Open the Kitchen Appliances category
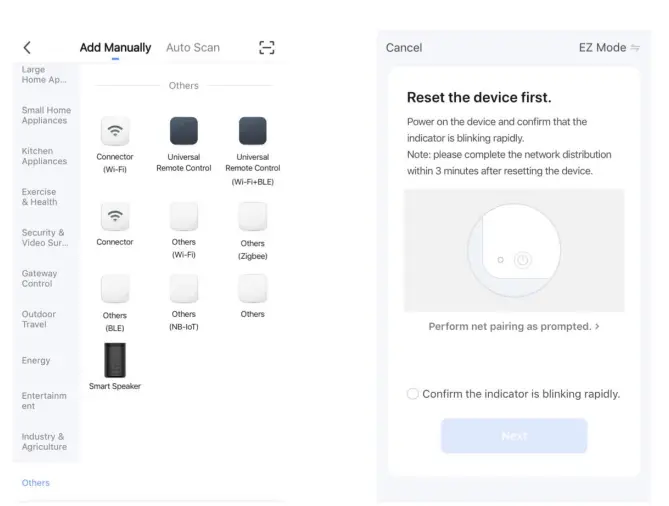Screen dimensions: 669x506 click(x=45, y=156)
